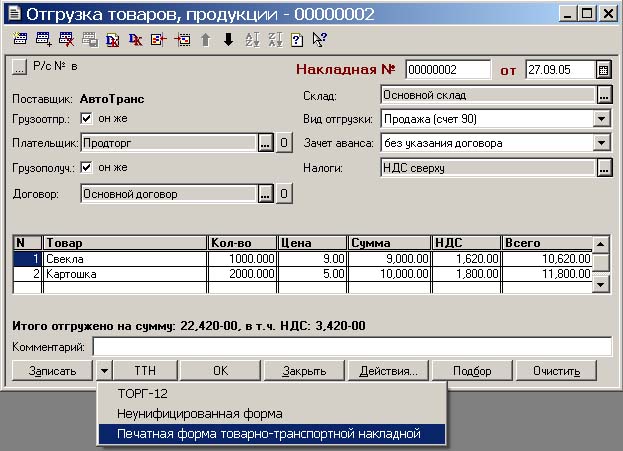Click the O button next to Плательщик
This screenshot has width=623, height=451.
pos(284,143)
